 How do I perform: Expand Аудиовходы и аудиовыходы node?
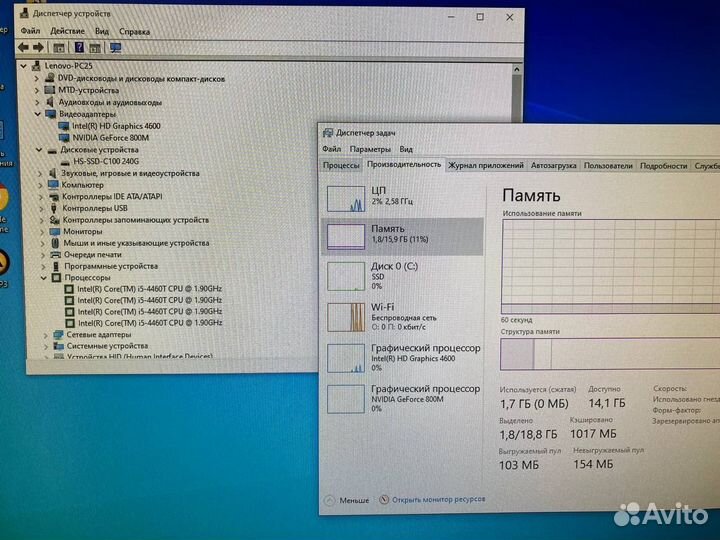click(x=38, y=102)
